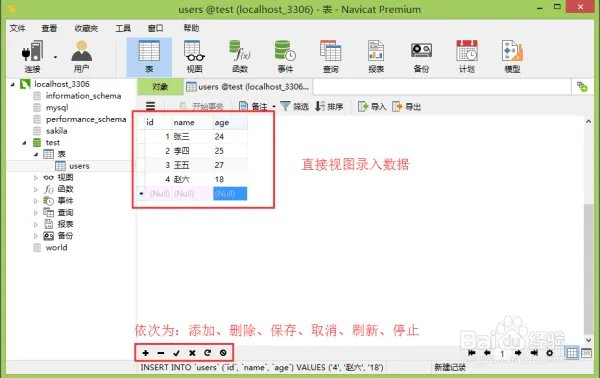600x378 pixels.
Task: Open the 查看 menu
Action: [x=49, y=28]
